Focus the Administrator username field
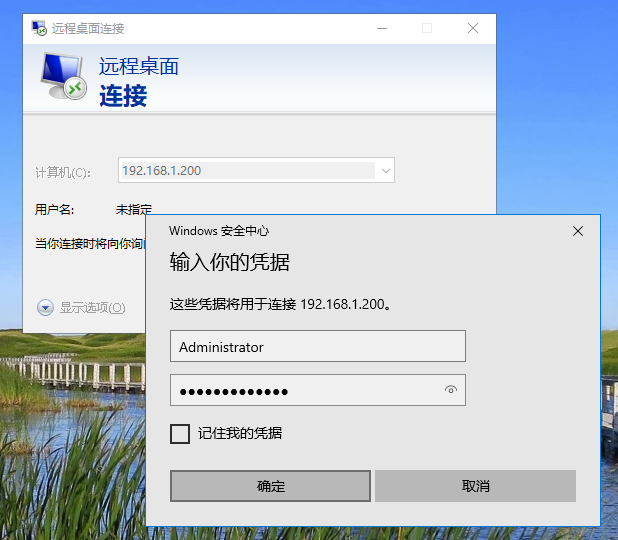 click(x=318, y=347)
